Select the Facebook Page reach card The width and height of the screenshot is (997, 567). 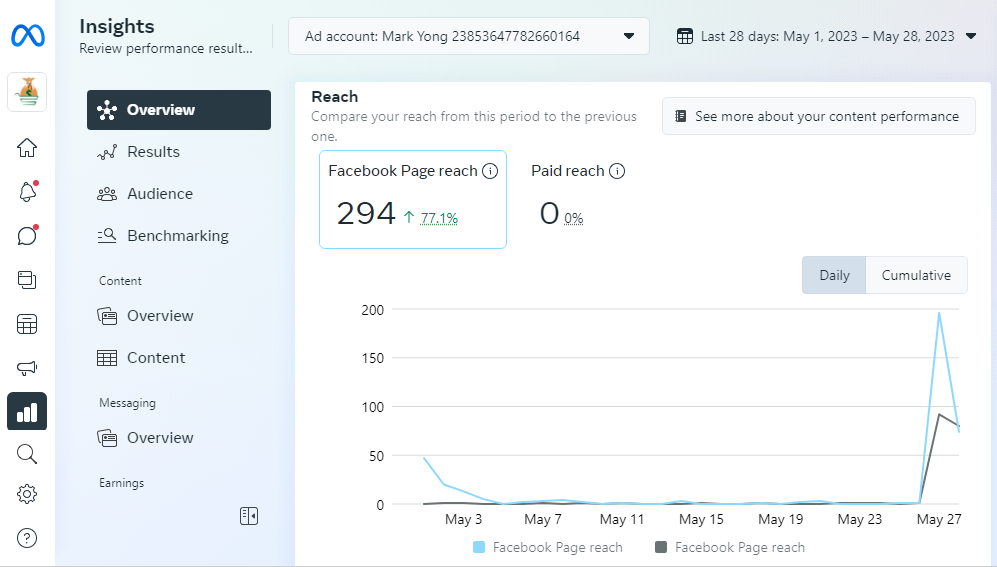[413, 200]
